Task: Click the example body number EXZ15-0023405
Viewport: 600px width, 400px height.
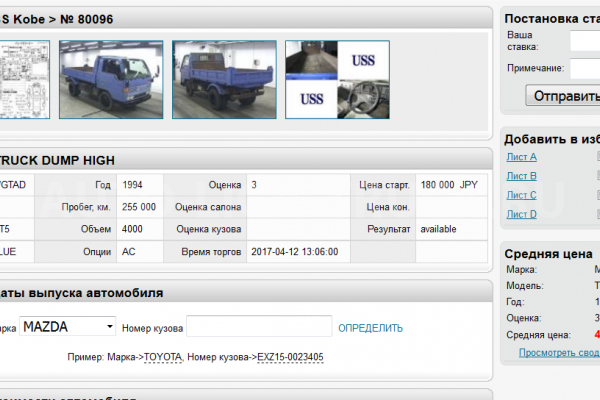Action: 290,357
